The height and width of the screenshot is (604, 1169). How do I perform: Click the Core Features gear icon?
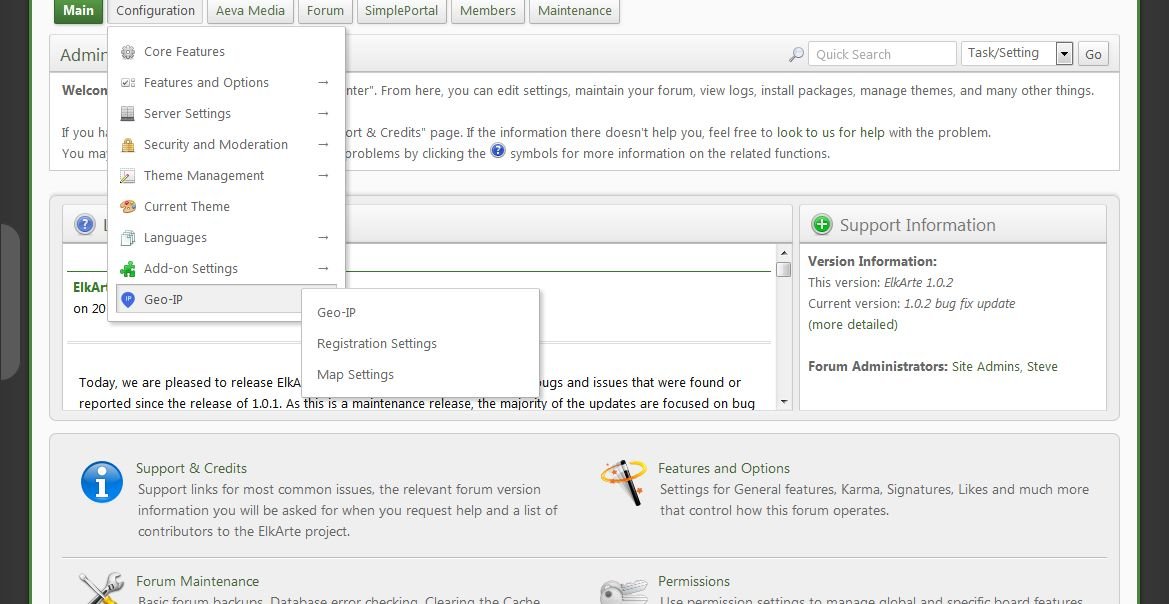(x=128, y=51)
